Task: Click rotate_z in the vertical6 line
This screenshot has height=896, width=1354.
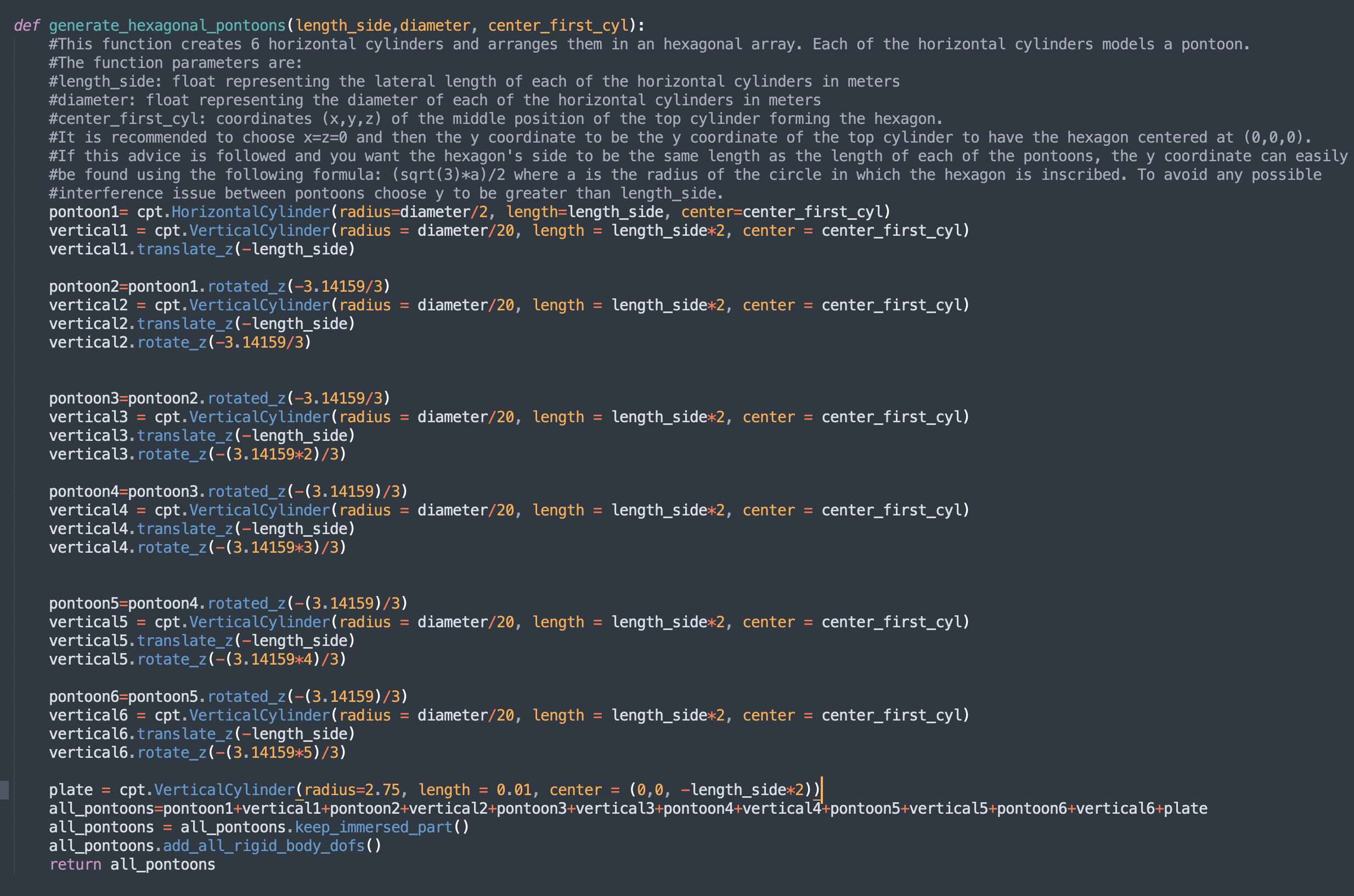Action: coord(172,752)
